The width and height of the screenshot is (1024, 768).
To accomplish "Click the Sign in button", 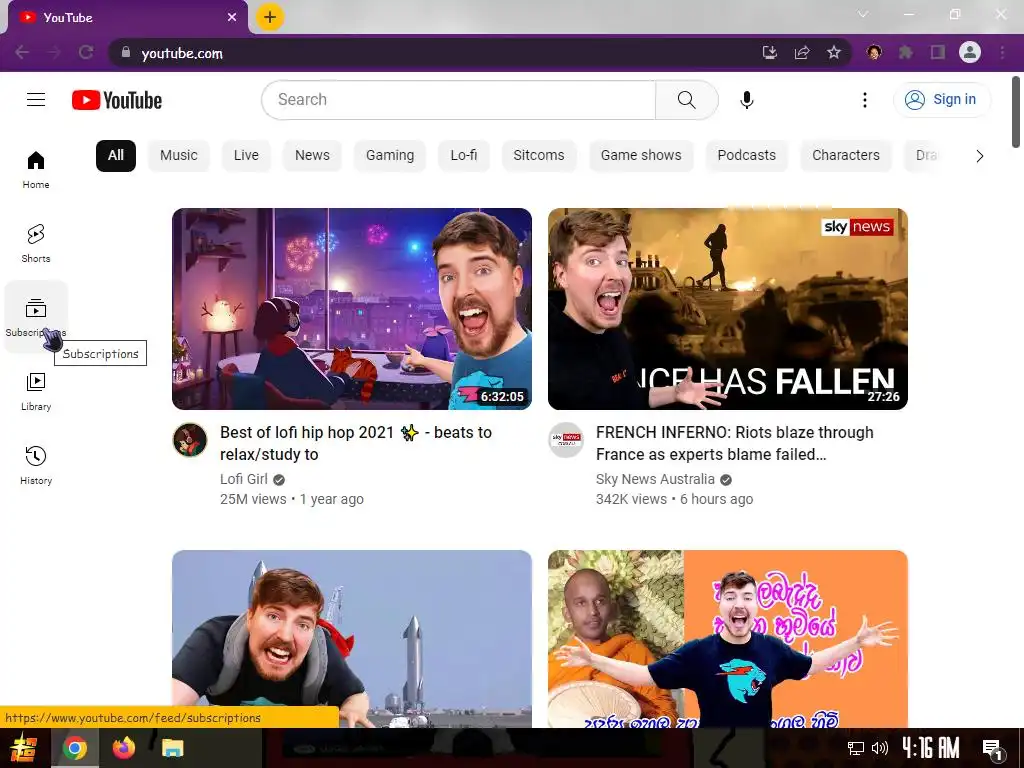I will pos(942,99).
